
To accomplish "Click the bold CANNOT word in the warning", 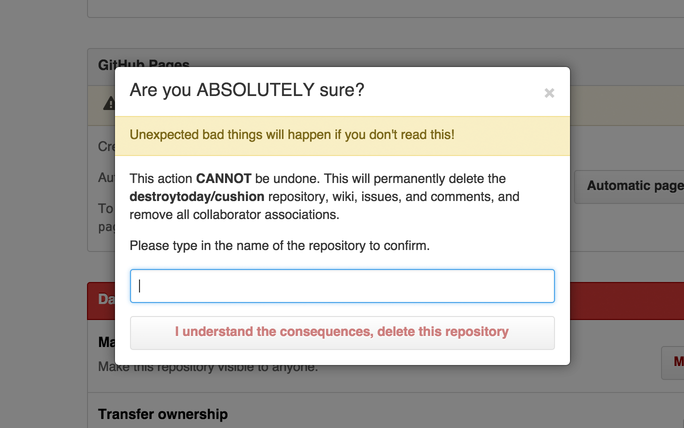I will coord(223,178).
